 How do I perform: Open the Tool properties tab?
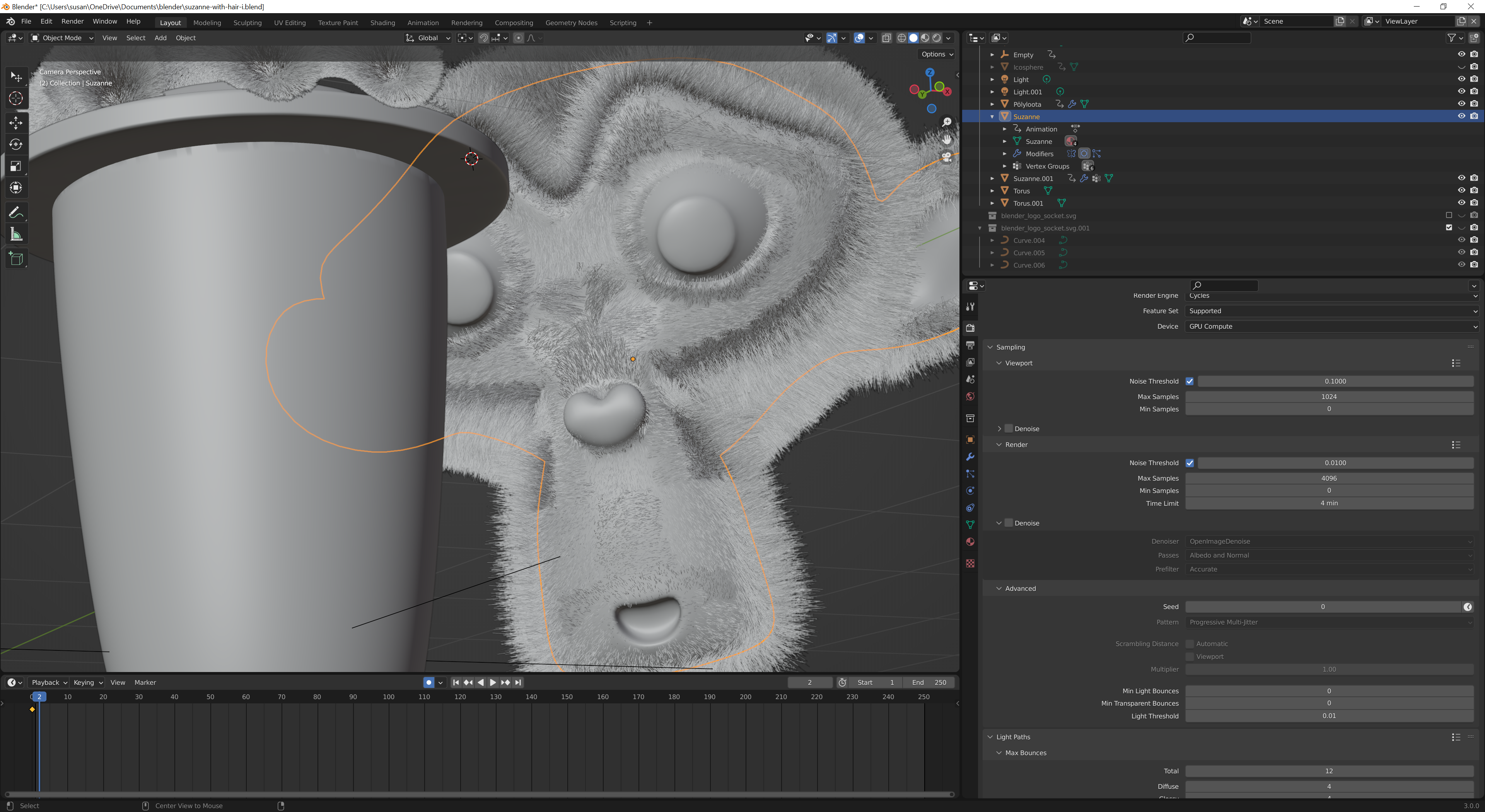coord(970,307)
